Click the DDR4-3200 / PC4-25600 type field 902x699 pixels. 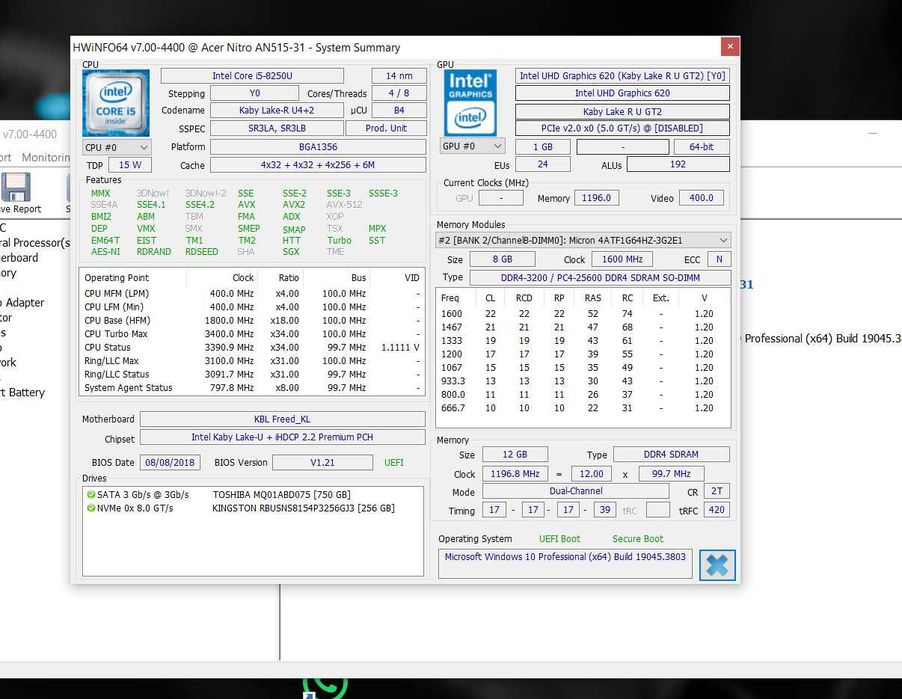tap(600, 278)
